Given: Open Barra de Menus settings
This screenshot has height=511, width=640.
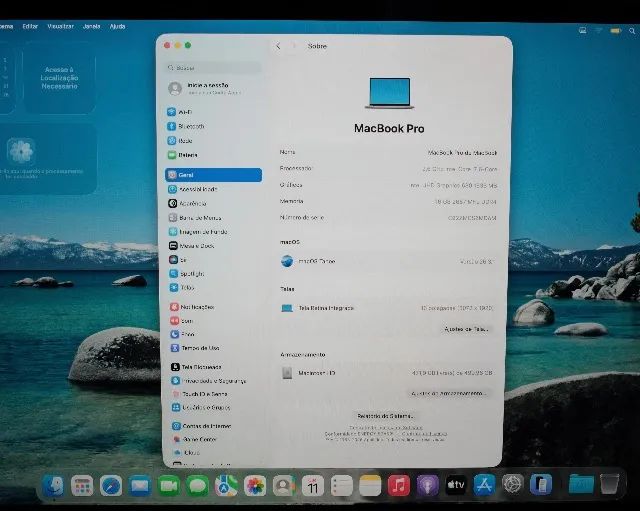Looking at the screenshot, I should click(195, 218).
